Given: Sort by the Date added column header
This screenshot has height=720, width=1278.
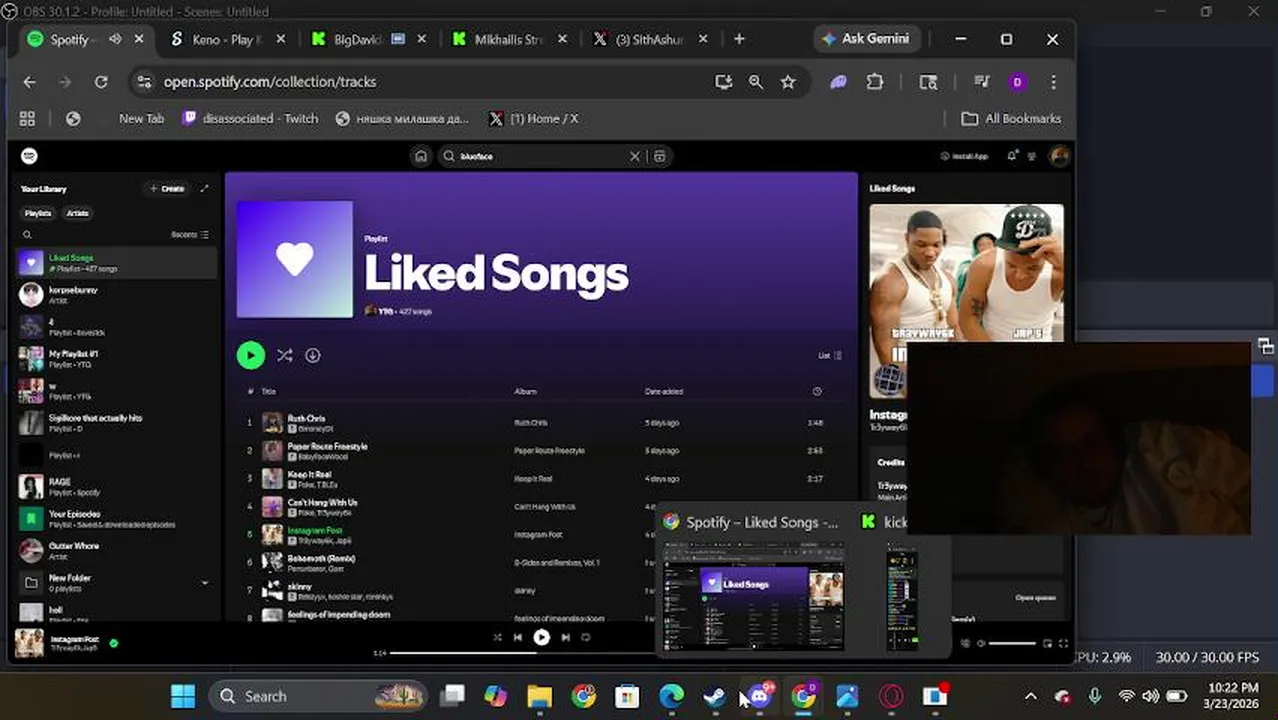Looking at the screenshot, I should 664,392.
